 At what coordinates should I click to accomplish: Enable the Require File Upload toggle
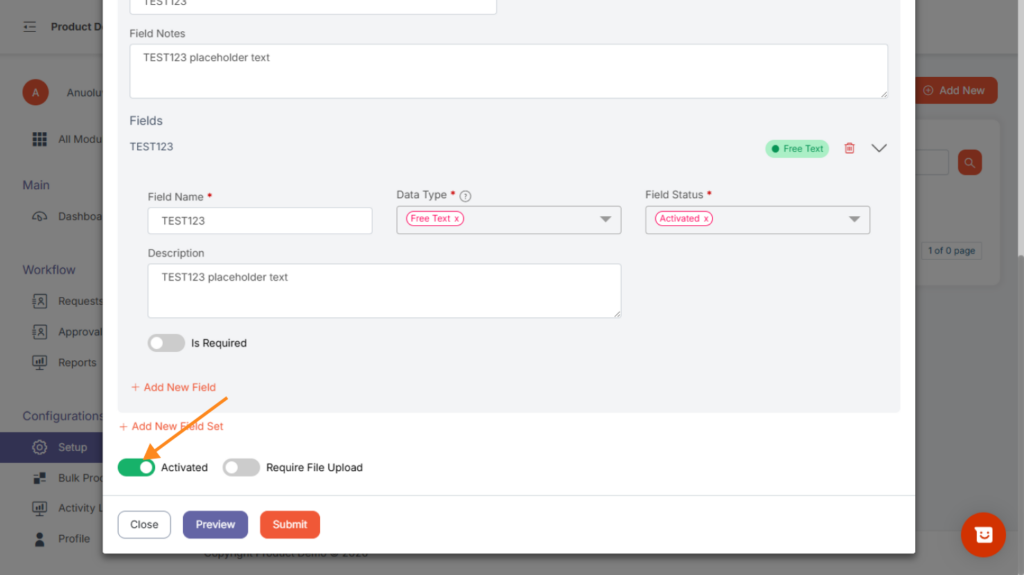tap(241, 467)
